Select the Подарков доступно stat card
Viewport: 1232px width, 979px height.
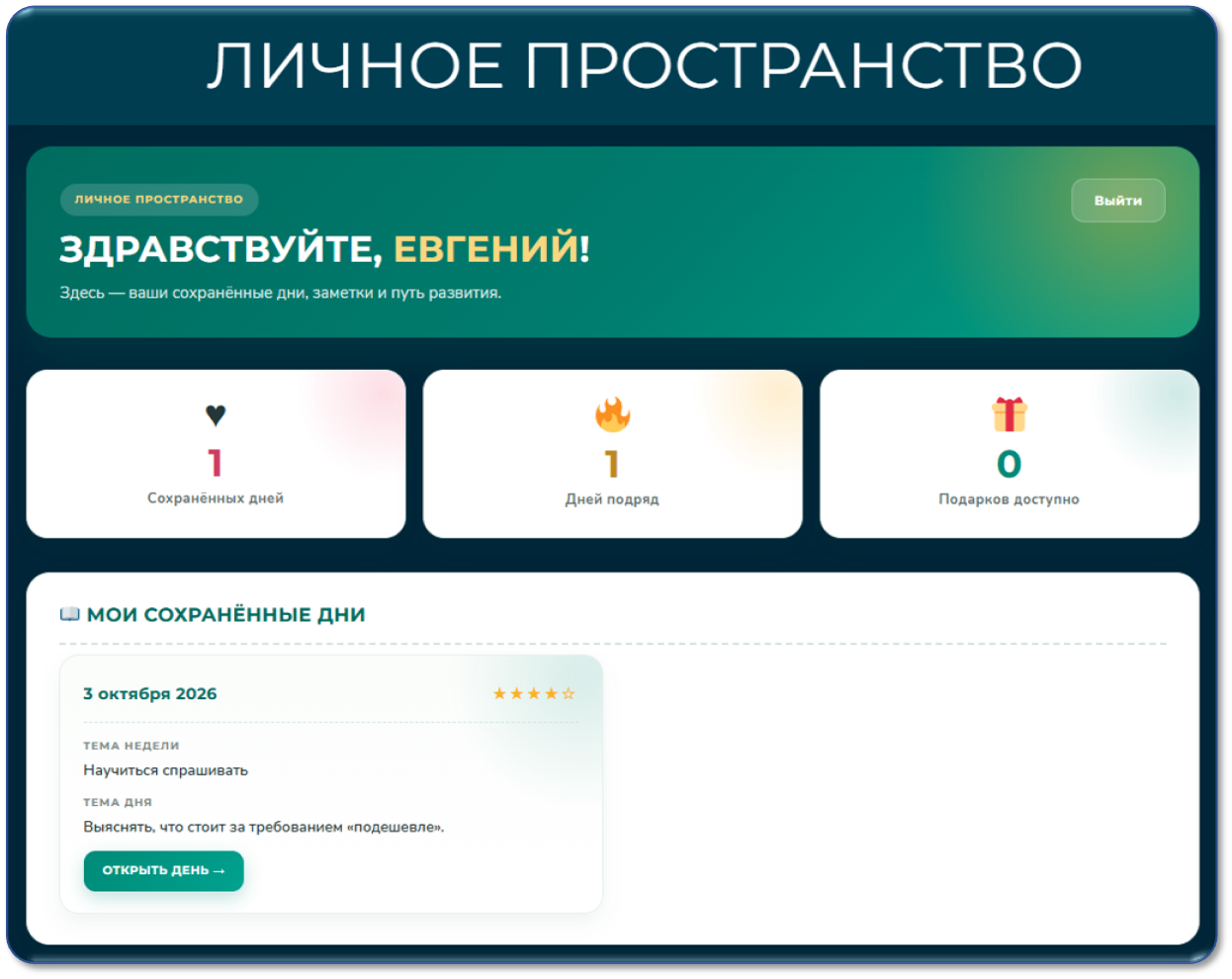pyautogui.click(x=1010, y=454)
